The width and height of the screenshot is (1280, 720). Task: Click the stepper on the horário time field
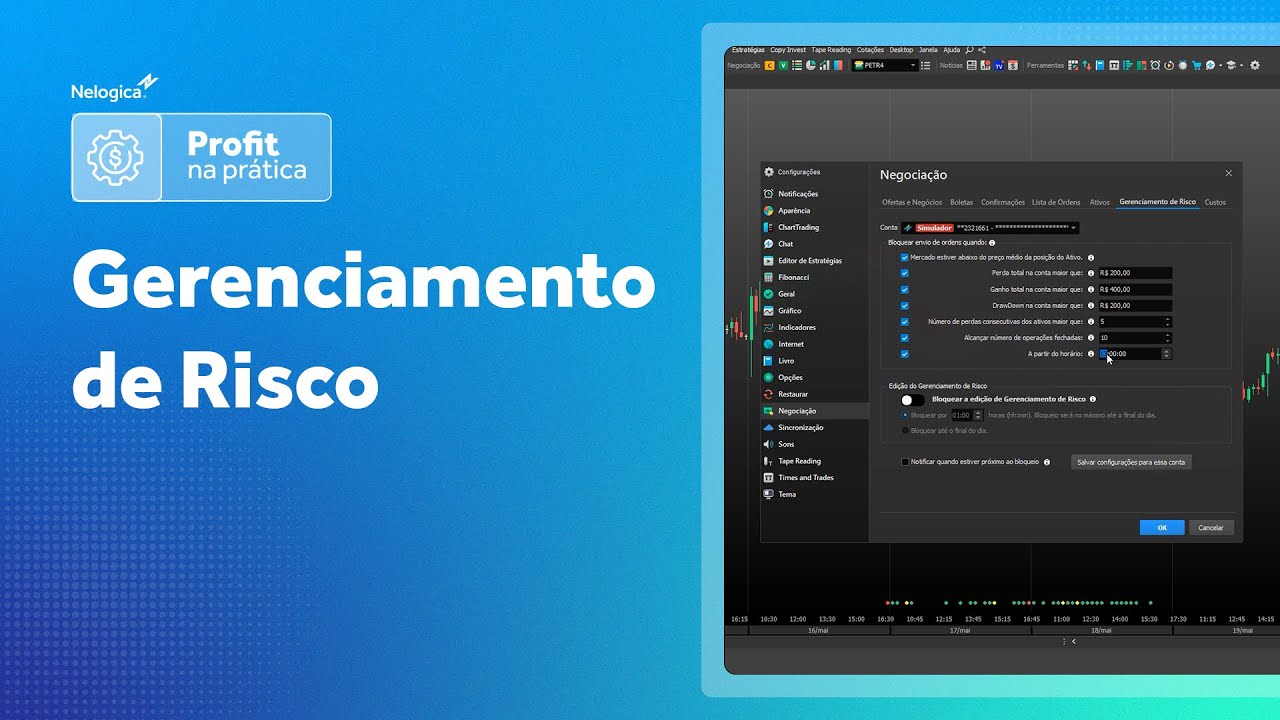coord(1166,354)
